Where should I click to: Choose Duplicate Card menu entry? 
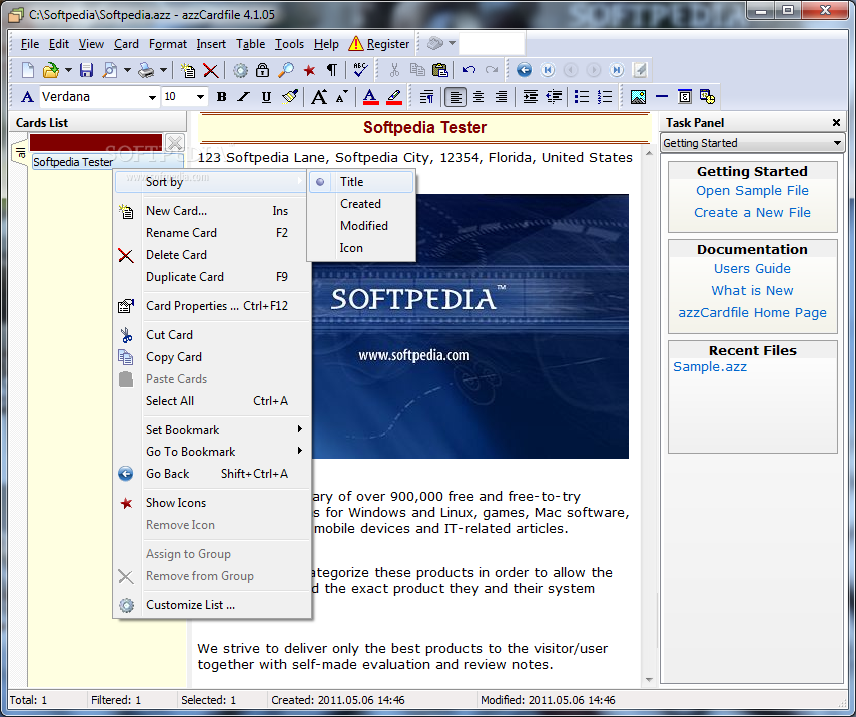click(212, 277)
